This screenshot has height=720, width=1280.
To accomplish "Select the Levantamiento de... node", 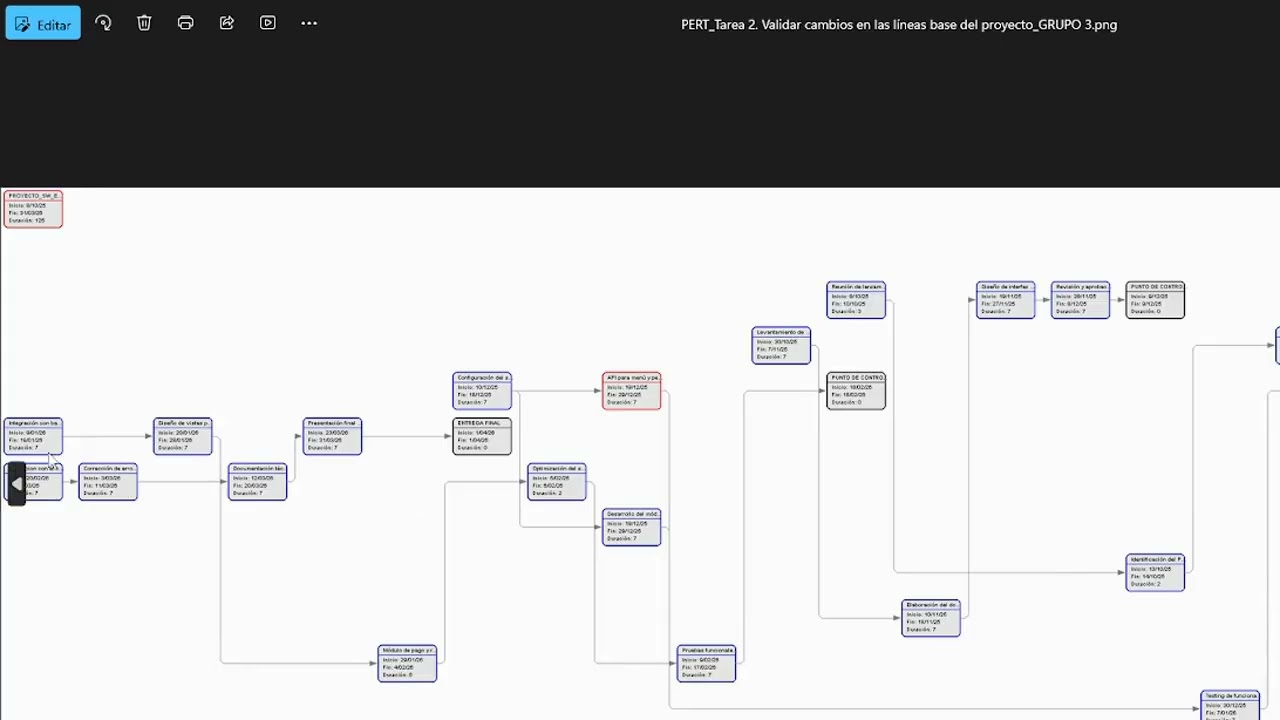I will tap(781, 345).
